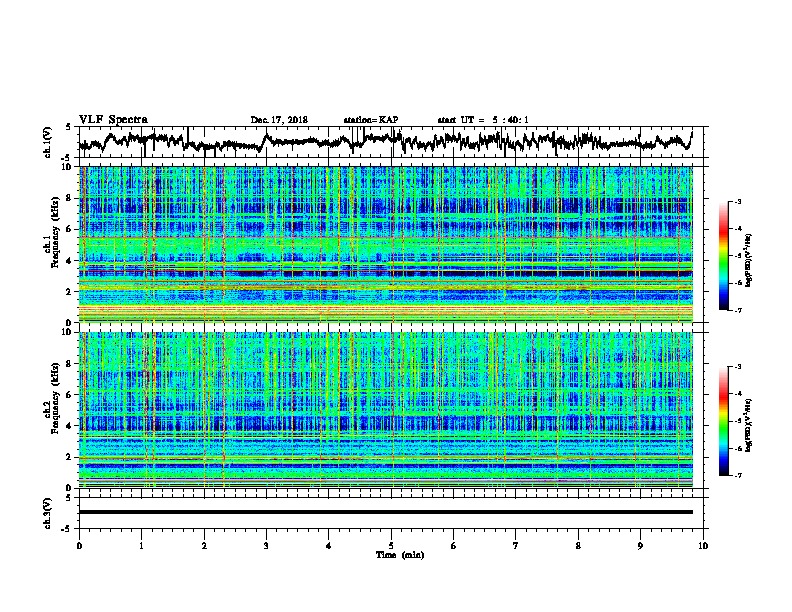
Task: Click the 10 kHz tick on ch.2 axis
Action: pos(69,332)
